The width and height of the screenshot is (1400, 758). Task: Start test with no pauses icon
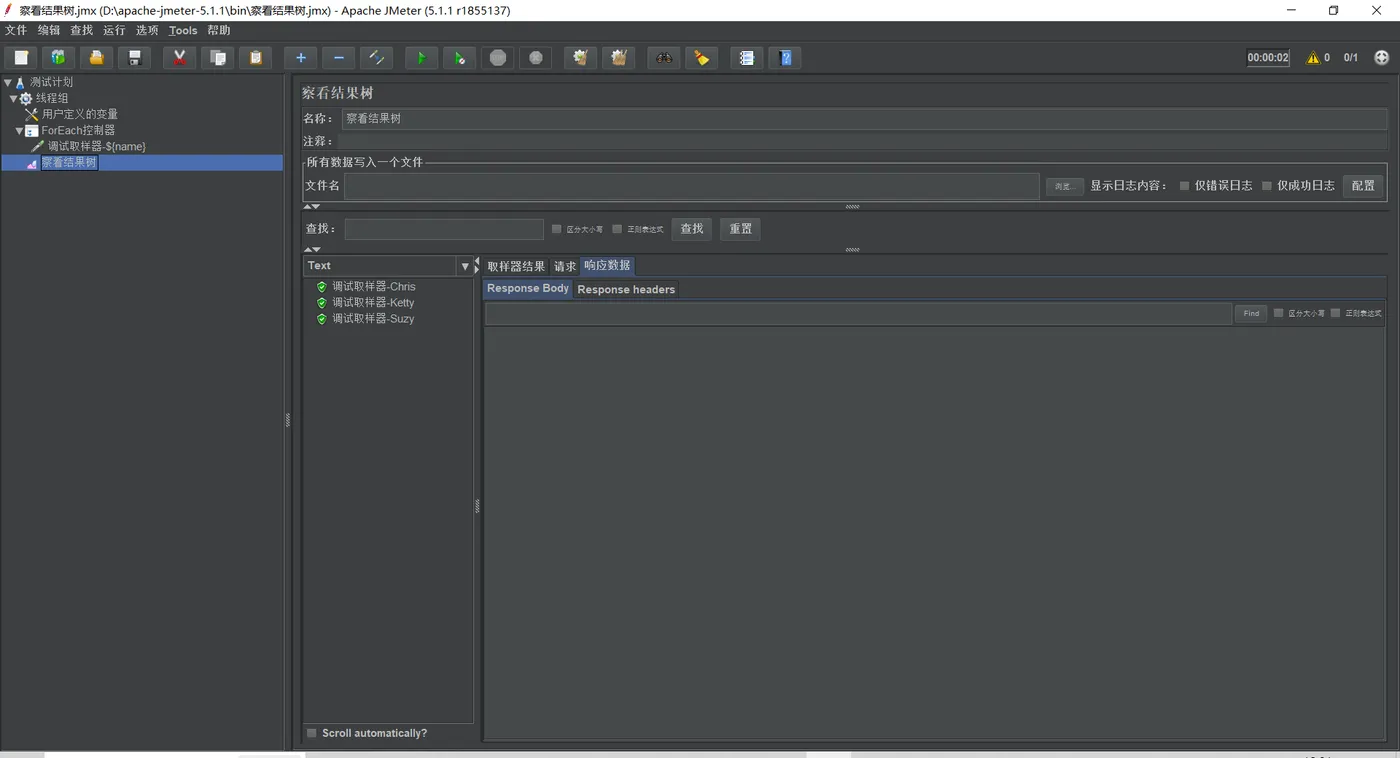[x=459, y=58]
